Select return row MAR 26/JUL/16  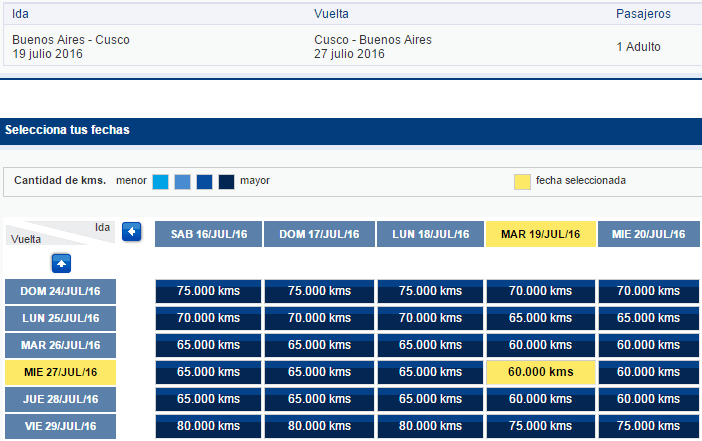[60, 346]
